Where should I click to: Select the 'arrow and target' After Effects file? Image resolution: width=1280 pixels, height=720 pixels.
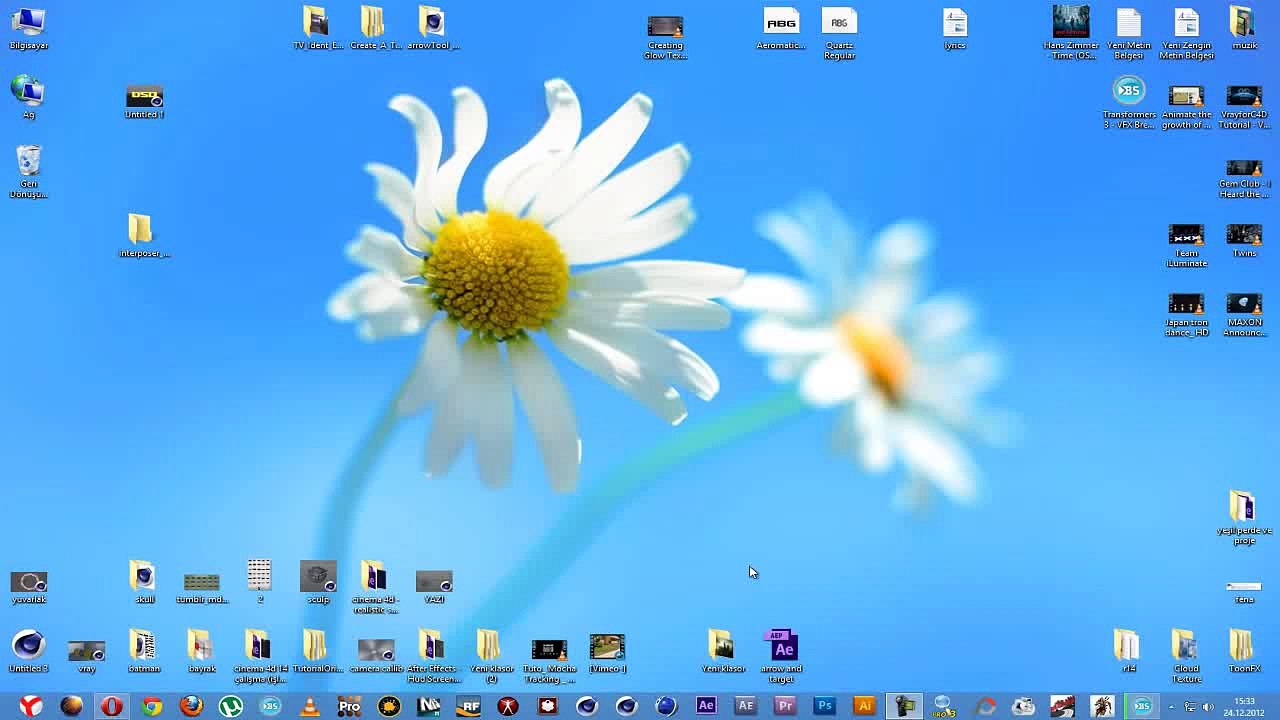[781, 646]
